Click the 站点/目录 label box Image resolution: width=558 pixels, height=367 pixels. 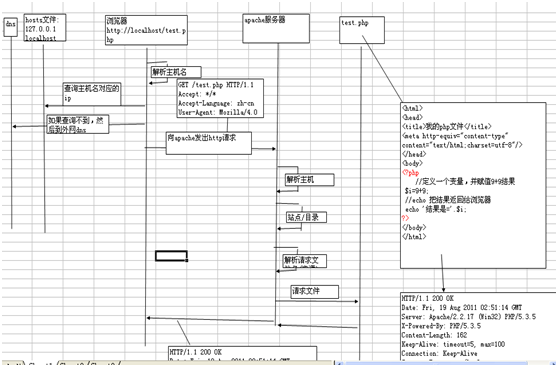306,217
